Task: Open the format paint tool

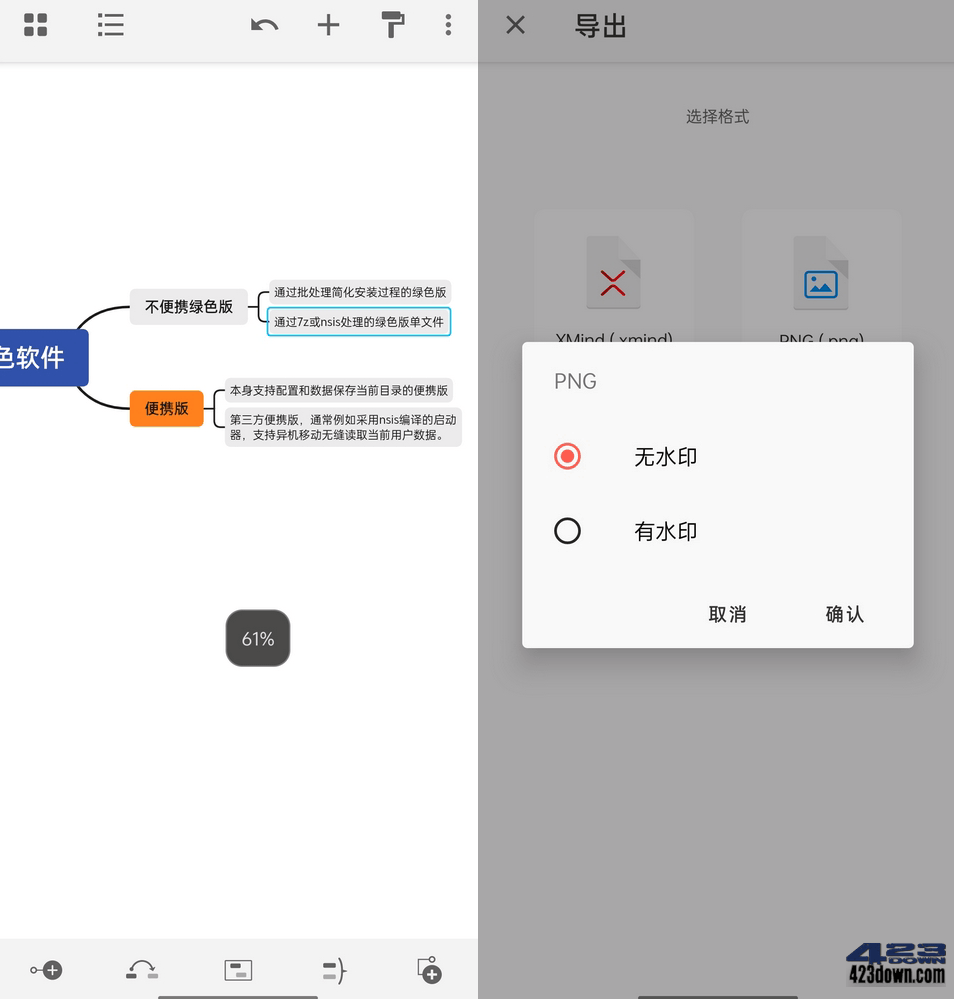Action: (x=392, y=25)
